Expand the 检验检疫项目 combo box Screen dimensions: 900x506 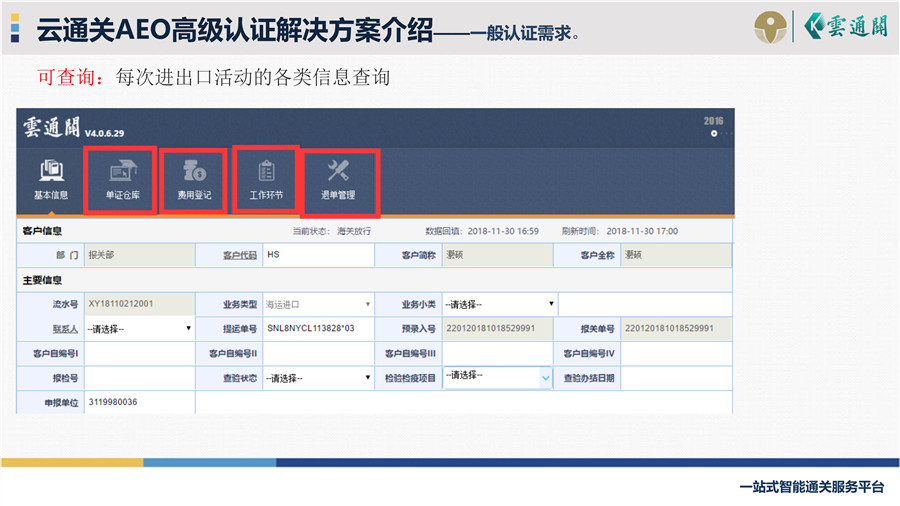498,377
